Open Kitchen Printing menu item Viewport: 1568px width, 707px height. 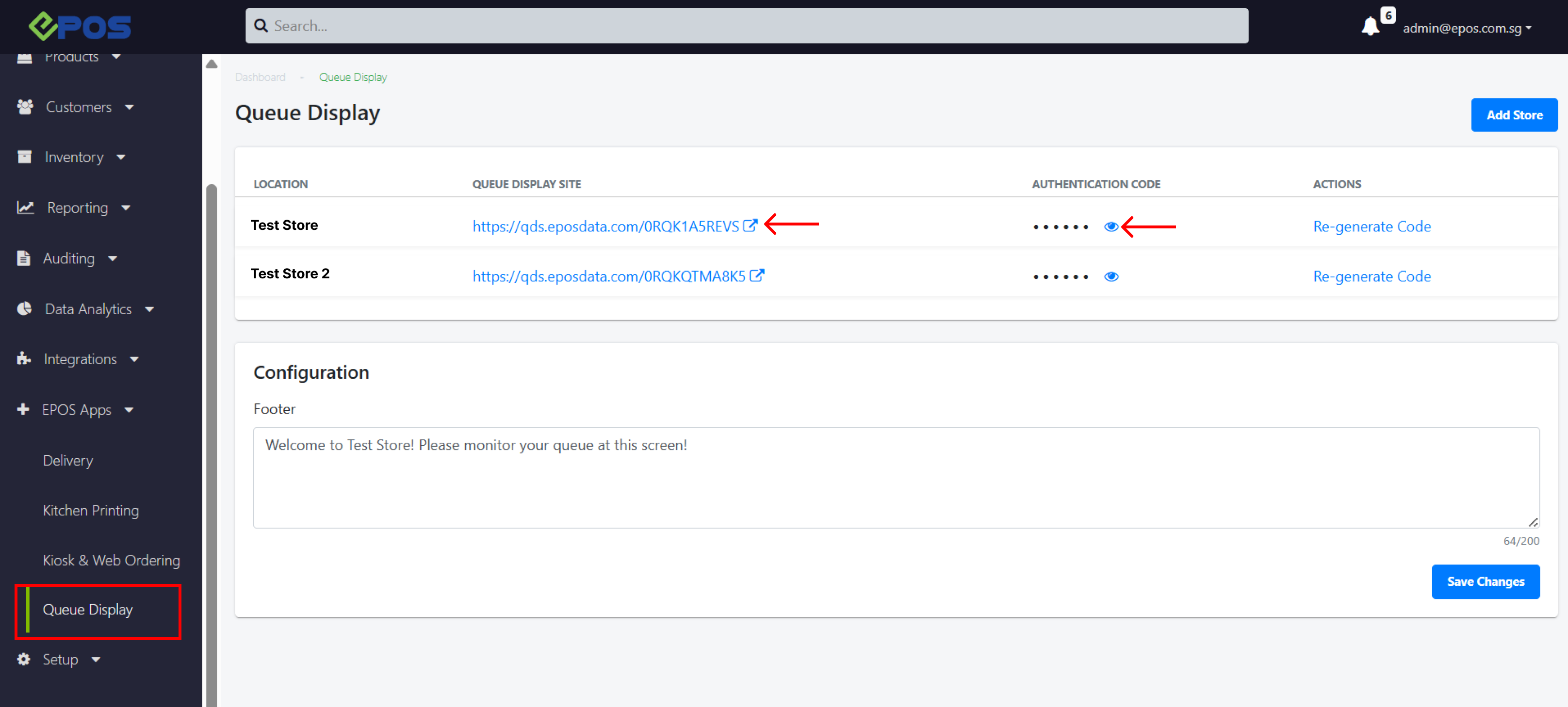point(91,511)
